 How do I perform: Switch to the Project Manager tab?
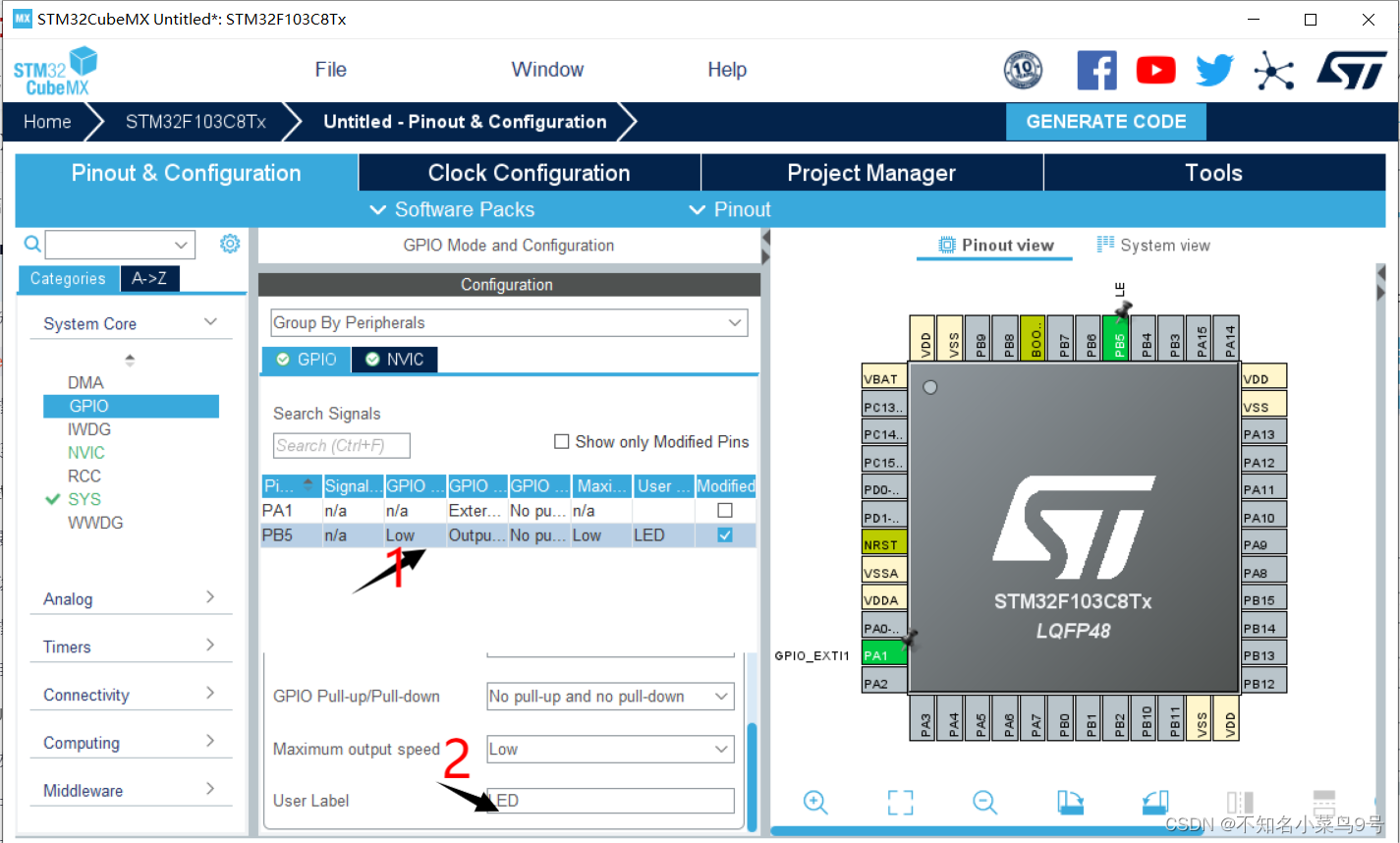coord(871,173)
